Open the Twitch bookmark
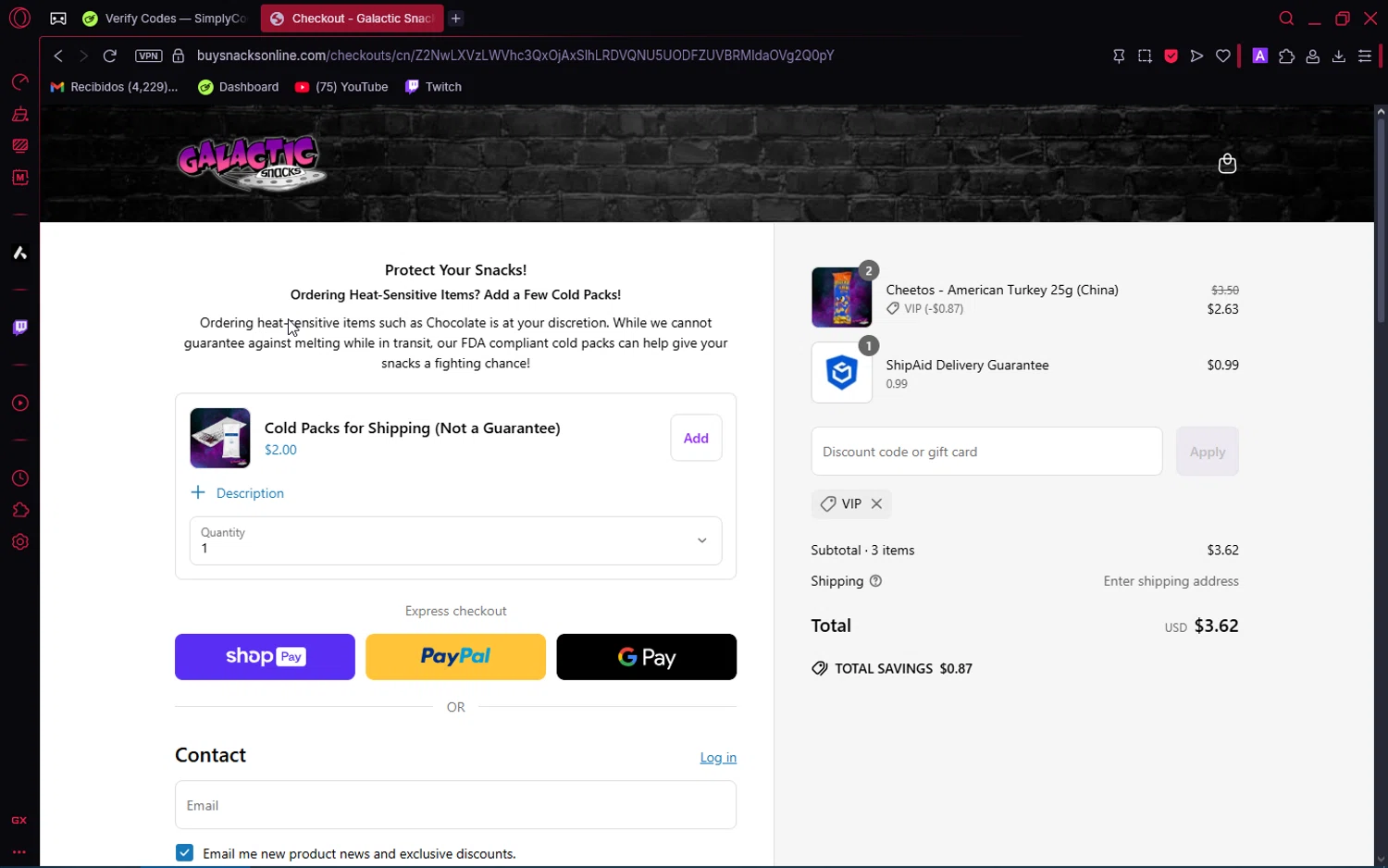The height and width of the screenshot is (868, 1388). pyautogui.click(x=433, y=87)
